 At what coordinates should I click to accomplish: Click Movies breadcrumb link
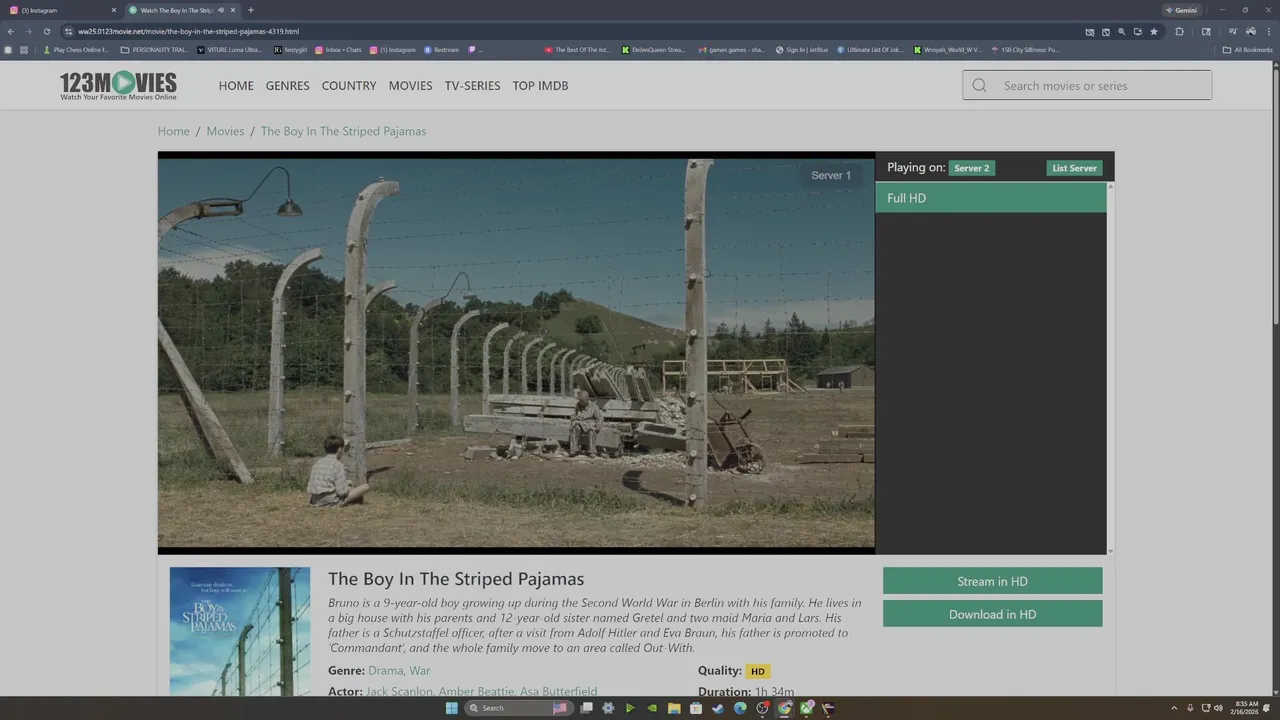[x=225, y=131]
